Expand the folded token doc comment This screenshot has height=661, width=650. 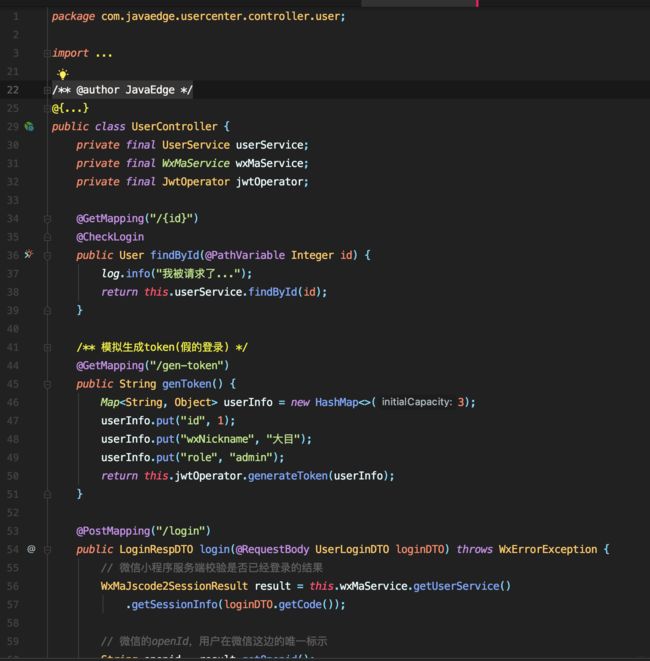tap(47, 347)
